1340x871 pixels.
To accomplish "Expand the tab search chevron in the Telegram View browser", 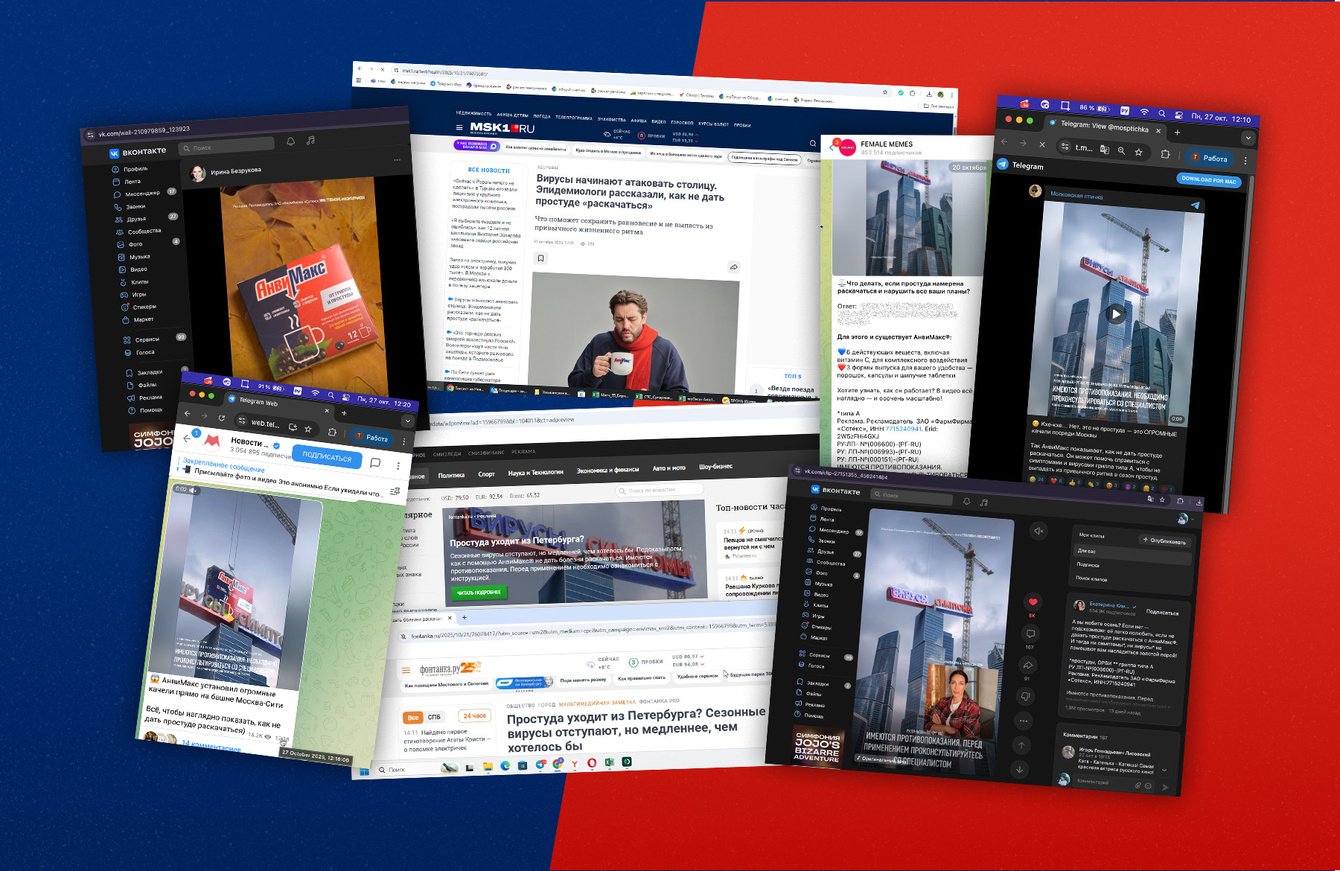I will (1247, 138).
